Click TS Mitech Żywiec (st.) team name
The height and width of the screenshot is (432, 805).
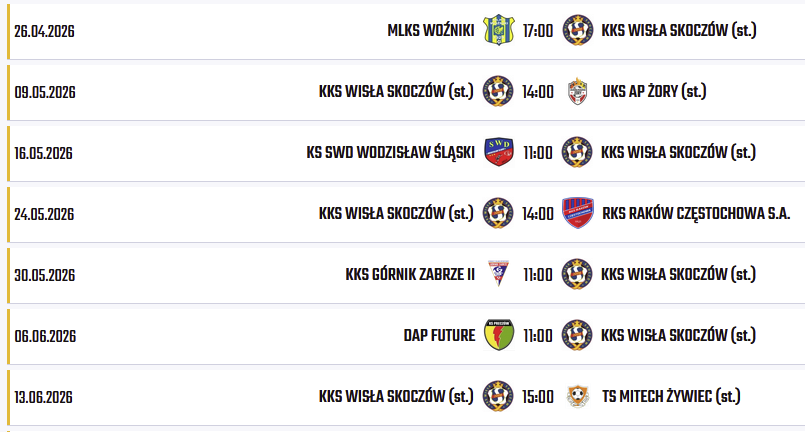coord(672,397)
